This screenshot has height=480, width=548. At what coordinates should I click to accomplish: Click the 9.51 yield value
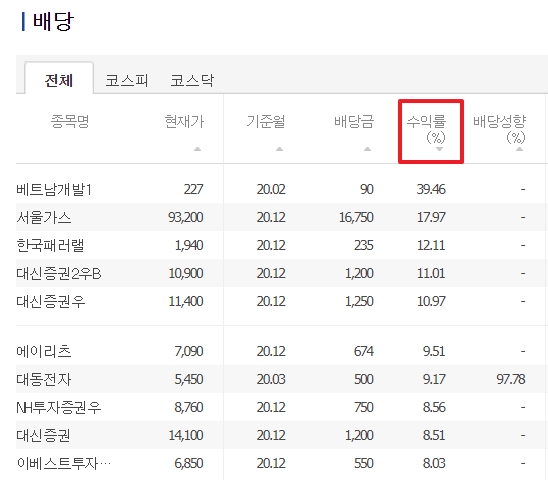(434, 351)
